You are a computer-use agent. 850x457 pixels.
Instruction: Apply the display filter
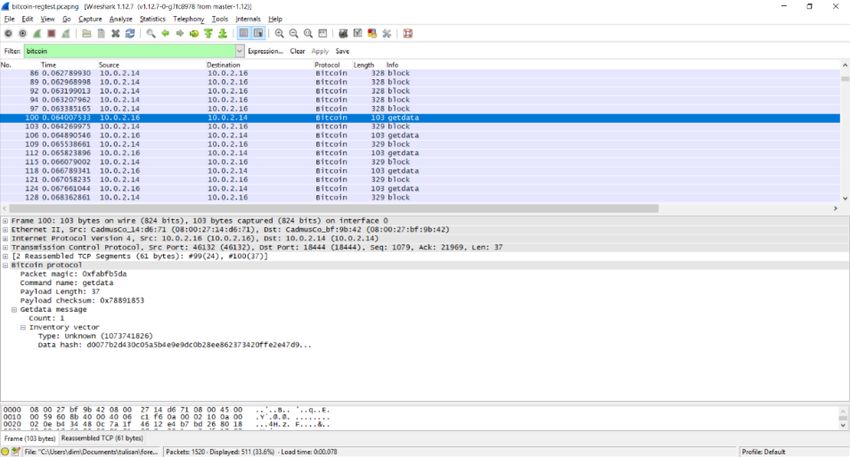click(x=320, y=51)
